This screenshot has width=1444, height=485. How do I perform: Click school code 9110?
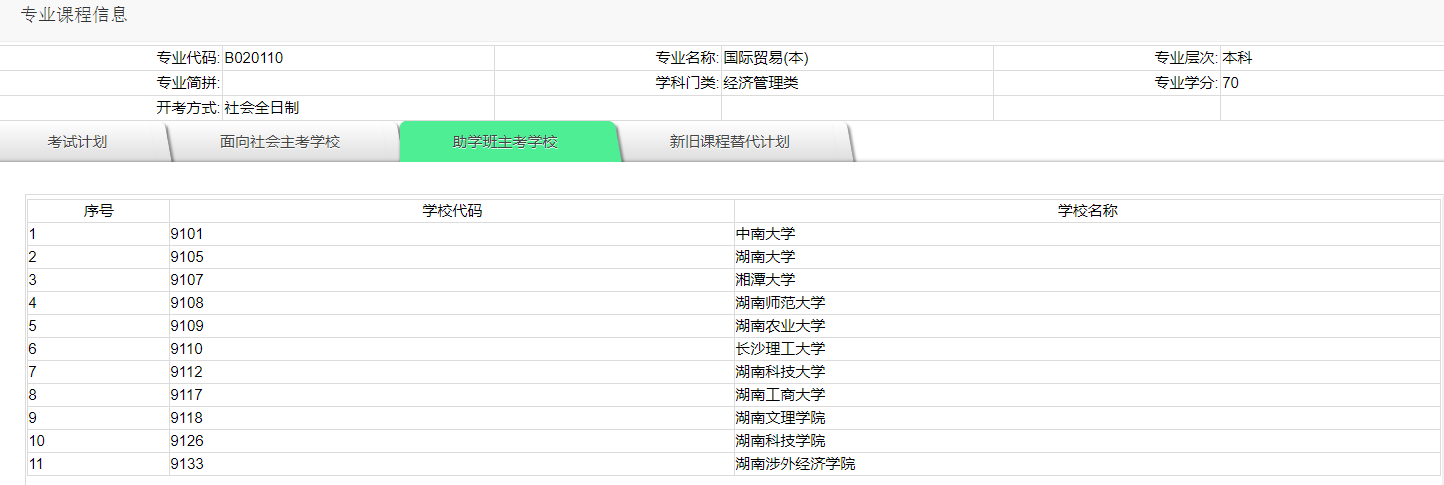click(x=187, y=349)
